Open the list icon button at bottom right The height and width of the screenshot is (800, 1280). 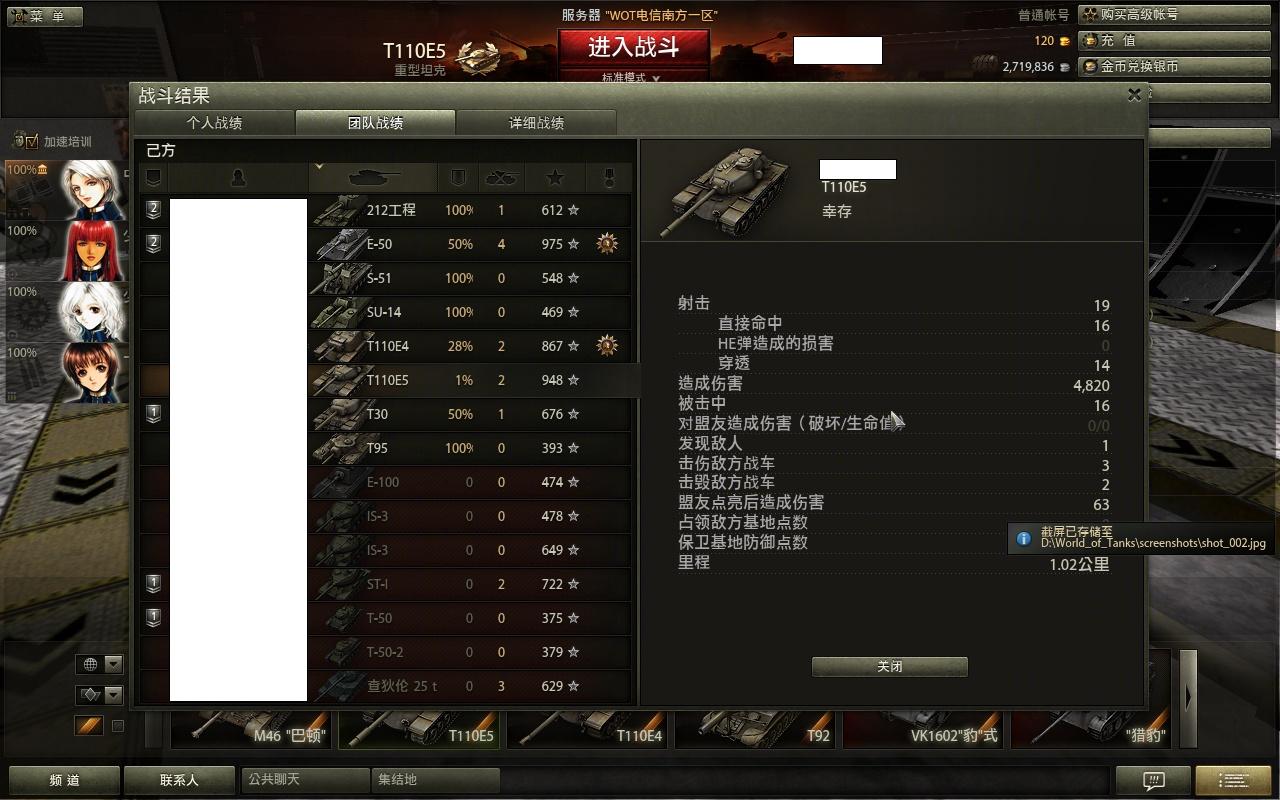(x=1233, y=780)
